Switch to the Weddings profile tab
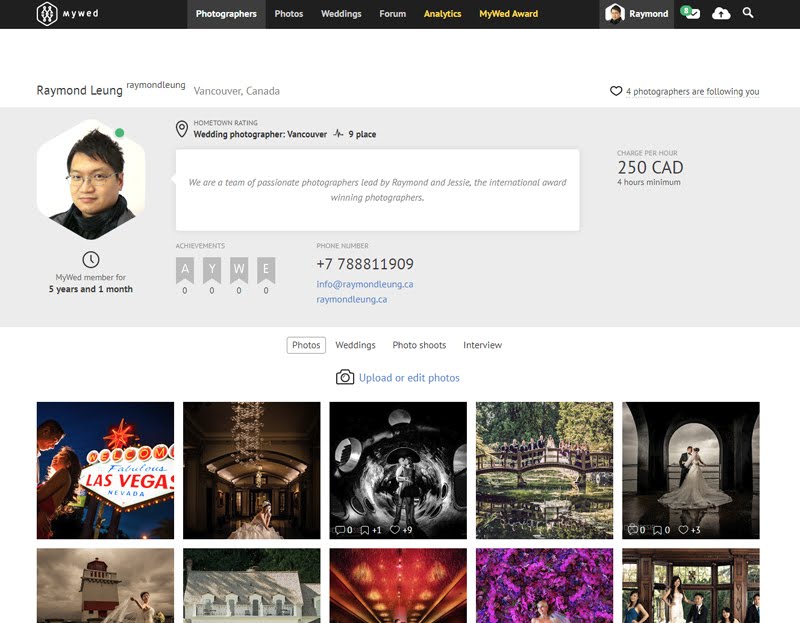This screenshot has height=623, width=800. click(x=355, y=345)
